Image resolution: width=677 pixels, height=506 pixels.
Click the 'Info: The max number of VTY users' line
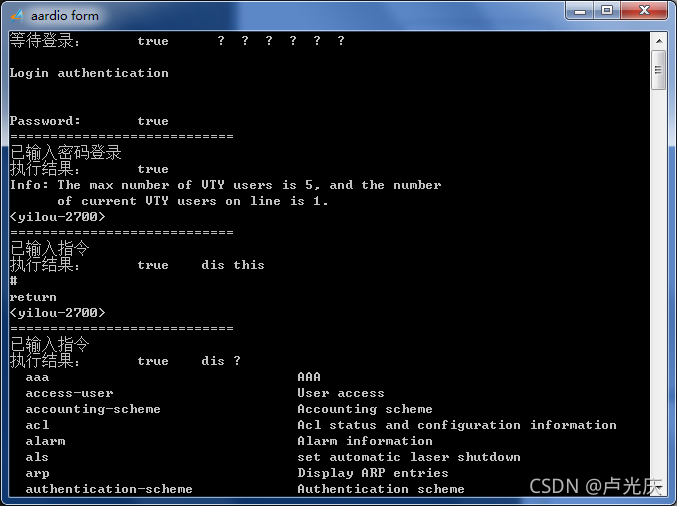tap(225, 185)
